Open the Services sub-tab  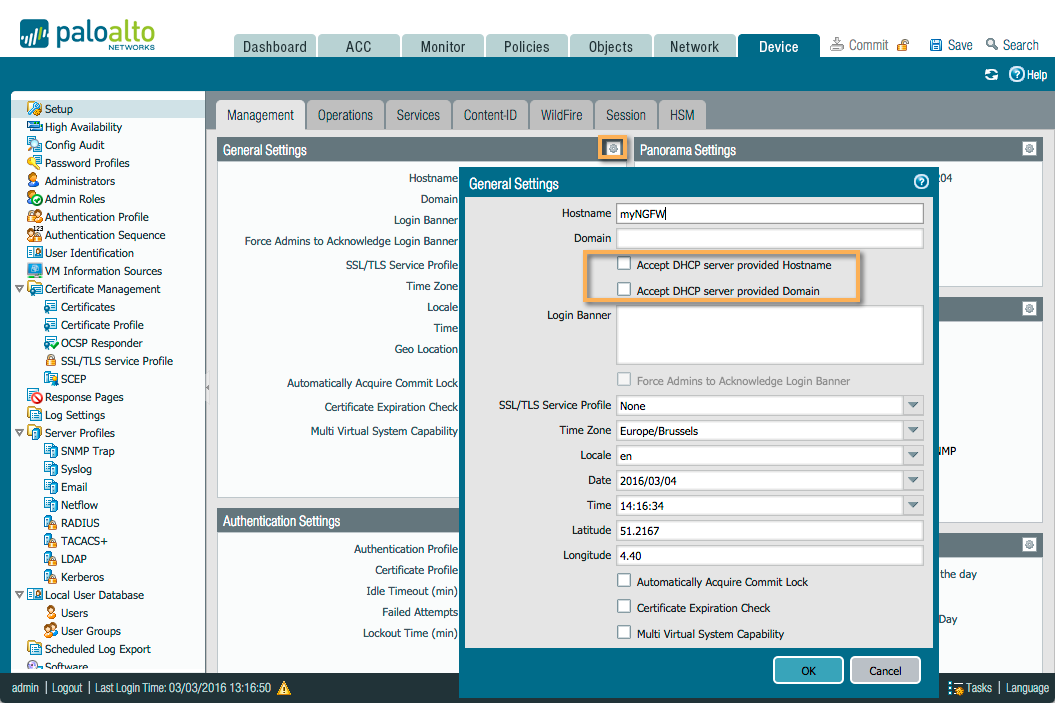[x=418, y=115]
